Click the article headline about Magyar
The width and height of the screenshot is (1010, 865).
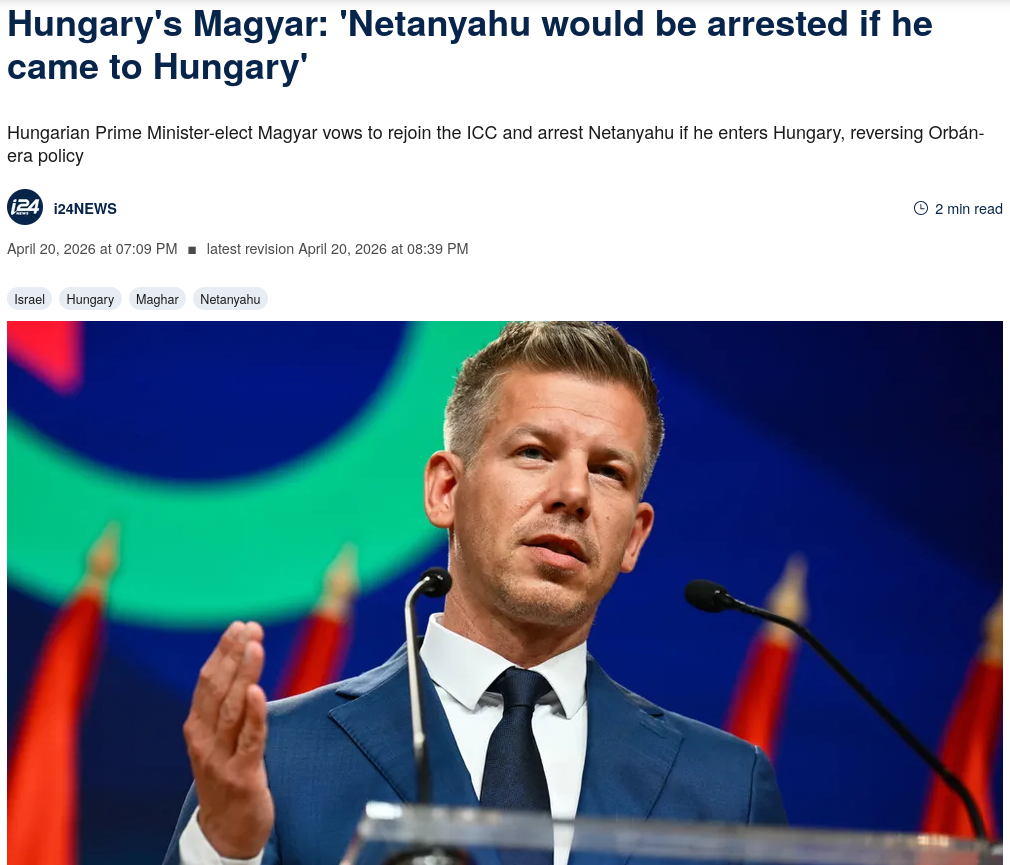pos(470,45)
